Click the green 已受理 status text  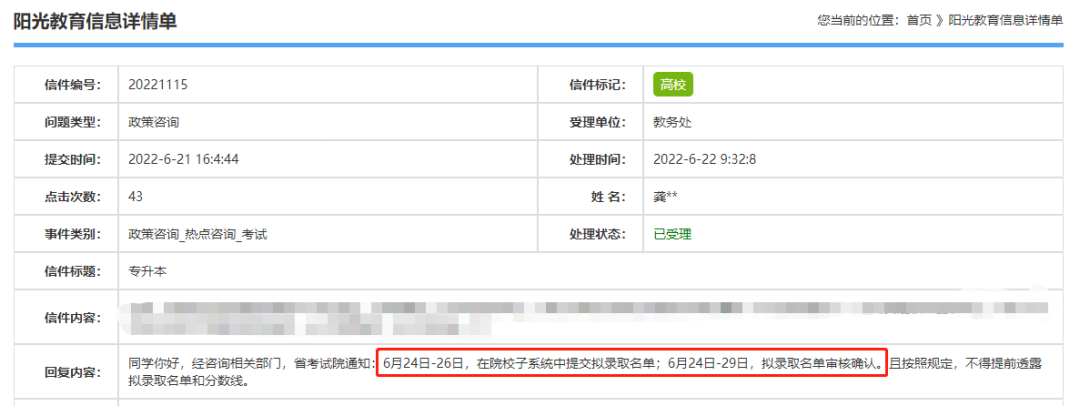pyautogui.click(x=672, y=234)
